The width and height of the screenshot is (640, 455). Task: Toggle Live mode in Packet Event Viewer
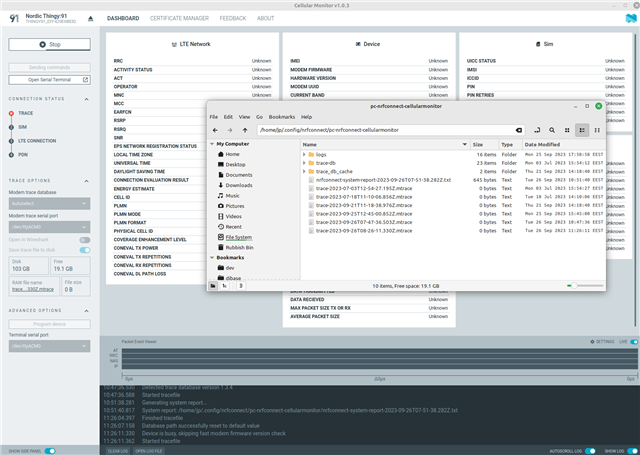point(634,342)
